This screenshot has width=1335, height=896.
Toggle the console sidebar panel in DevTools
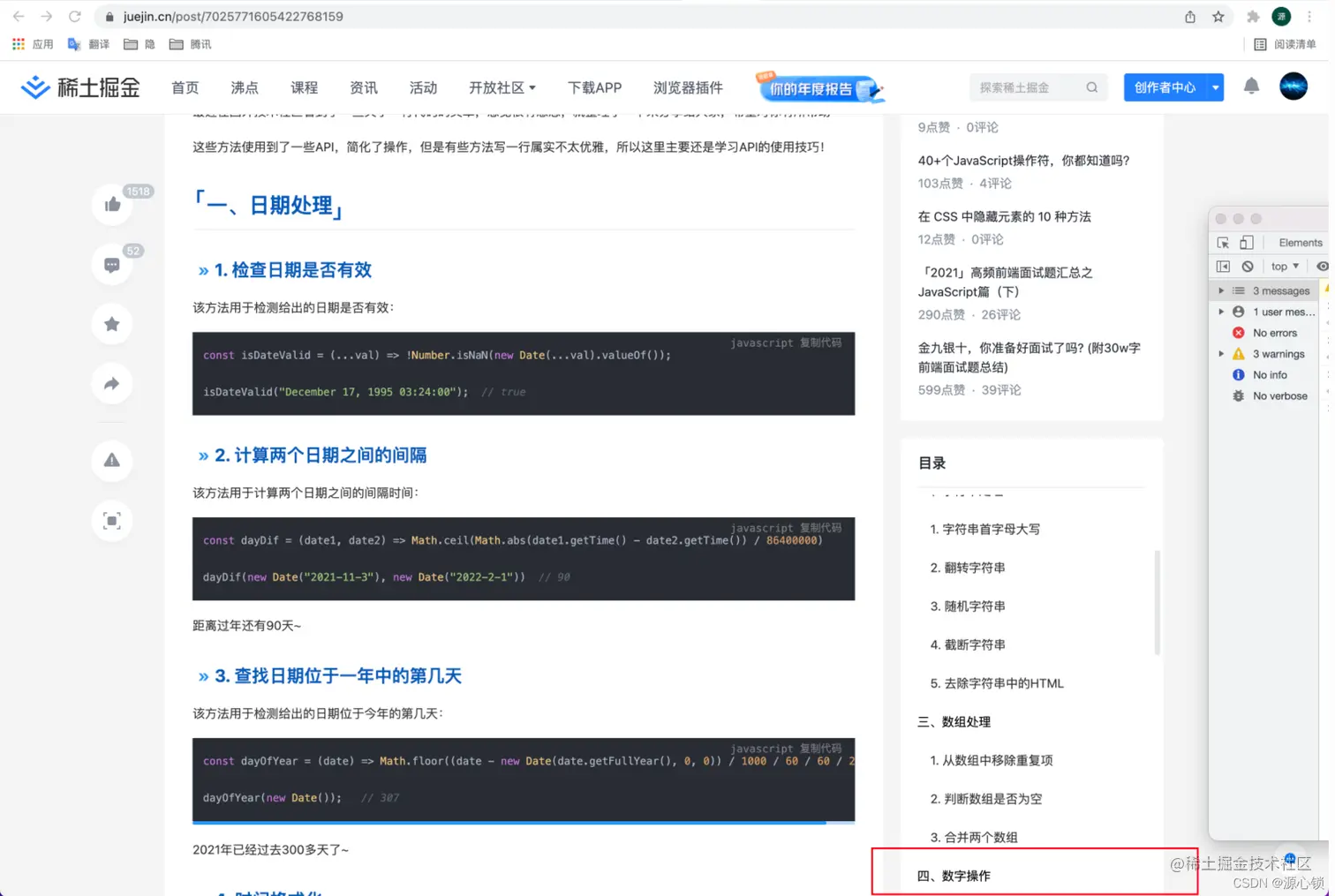(x=1223, y=266)
